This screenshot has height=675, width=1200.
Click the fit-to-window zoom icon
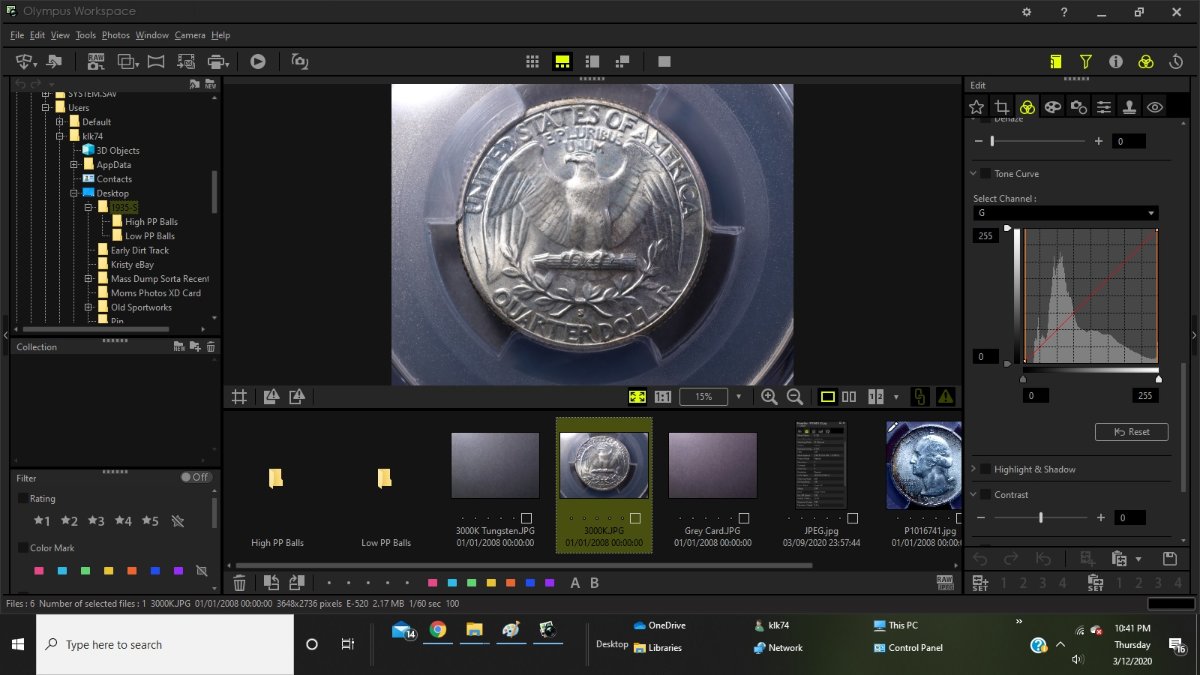[x=637, y=396]
